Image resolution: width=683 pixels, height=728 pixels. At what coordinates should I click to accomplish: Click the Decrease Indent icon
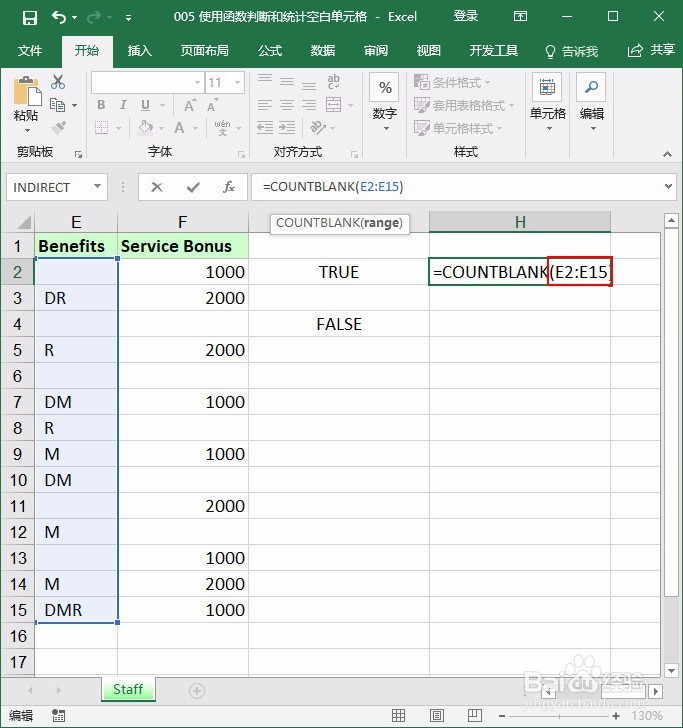click(265, 127)
